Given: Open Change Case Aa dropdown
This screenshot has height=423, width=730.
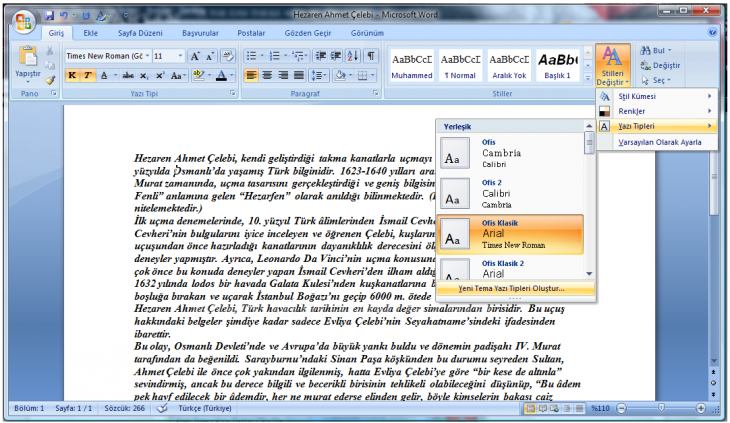Looking at the screenshot, I should (178, 75).
